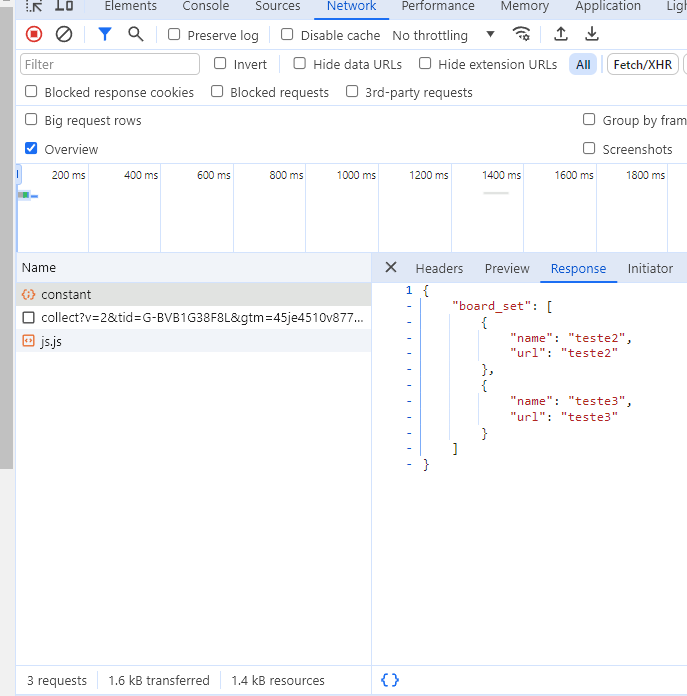Viewport: 687px width, 696px height.
Task: Click the constant request JSON icon
Action: [x=28, y=294]
